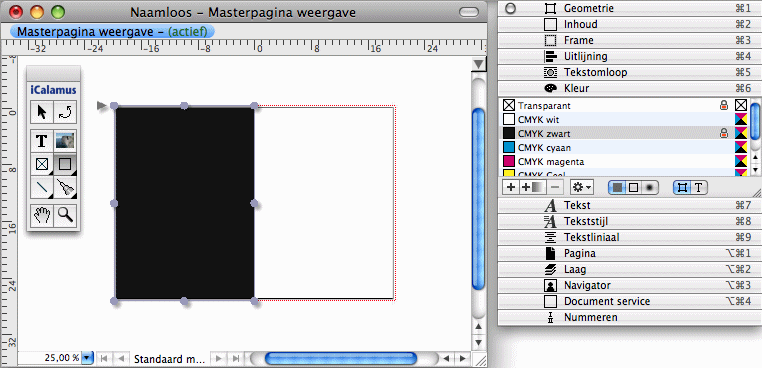Viewport: 762px width, 368px height.
Task: Select the arrow pointer tool
Action: coord(42,112)
